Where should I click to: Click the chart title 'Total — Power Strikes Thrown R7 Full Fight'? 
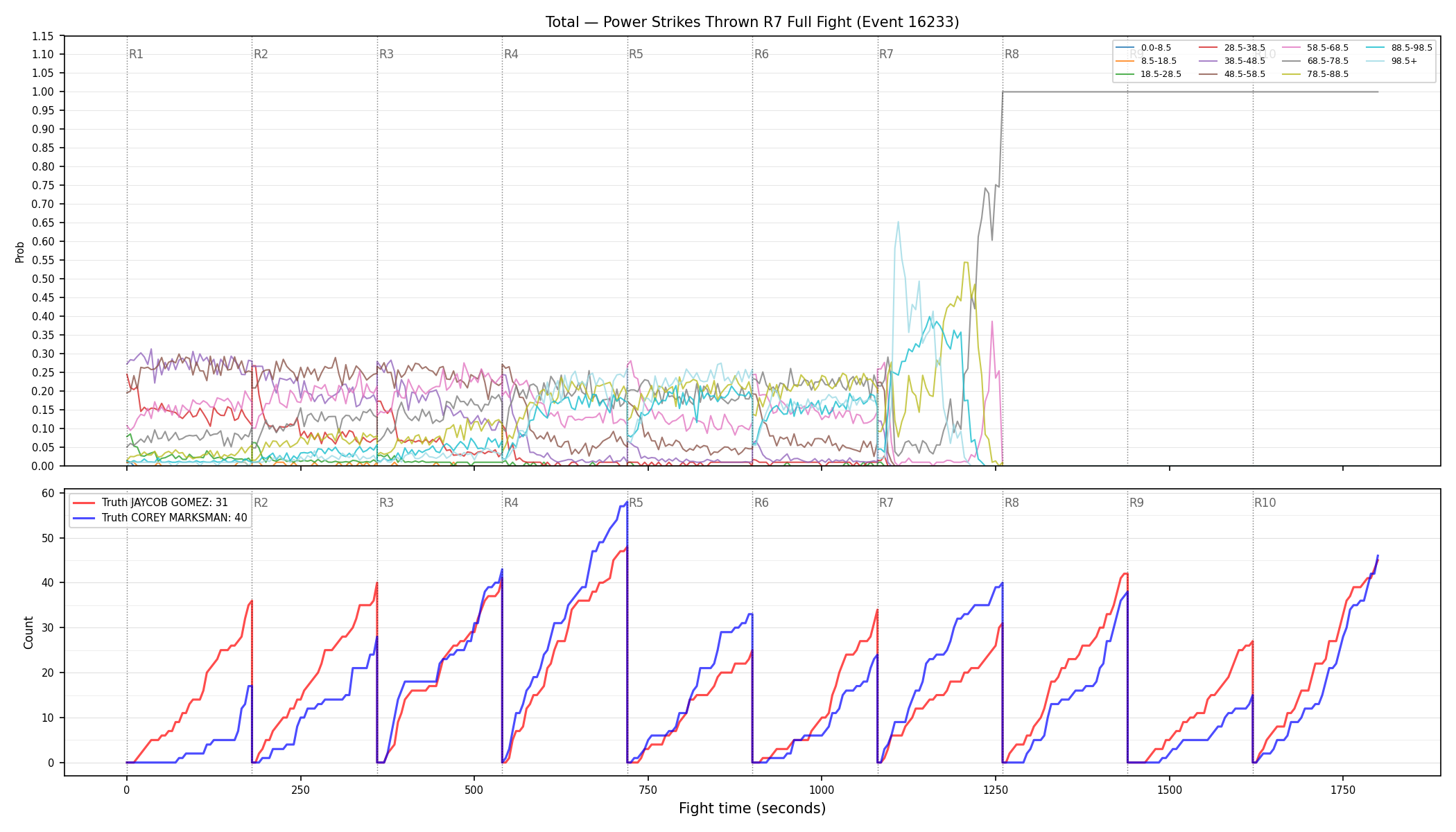pos(698,22)
